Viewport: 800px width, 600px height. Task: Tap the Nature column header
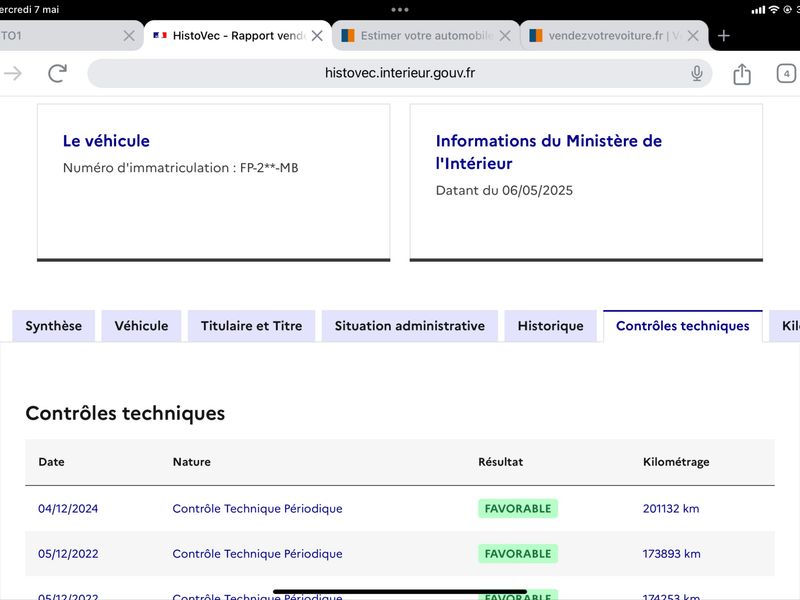click(191, 462)
